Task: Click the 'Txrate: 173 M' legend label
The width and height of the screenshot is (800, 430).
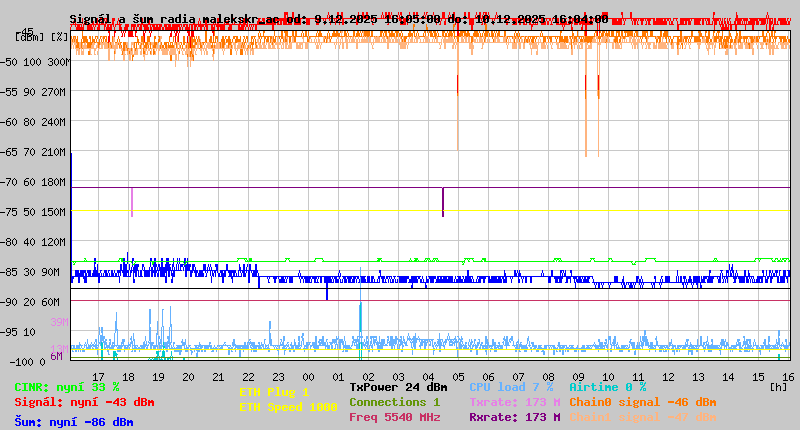Action: [x=515, y=402]
